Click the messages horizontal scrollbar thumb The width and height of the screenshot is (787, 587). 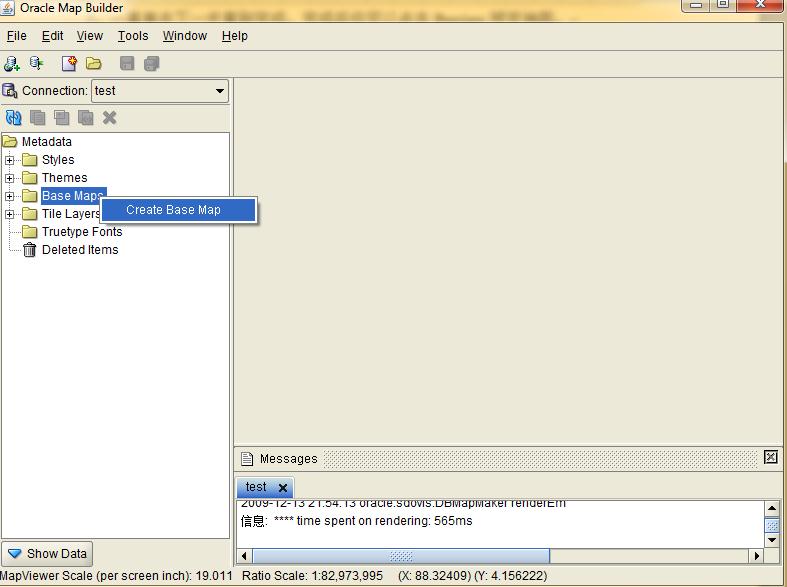[x=402, y=556]
